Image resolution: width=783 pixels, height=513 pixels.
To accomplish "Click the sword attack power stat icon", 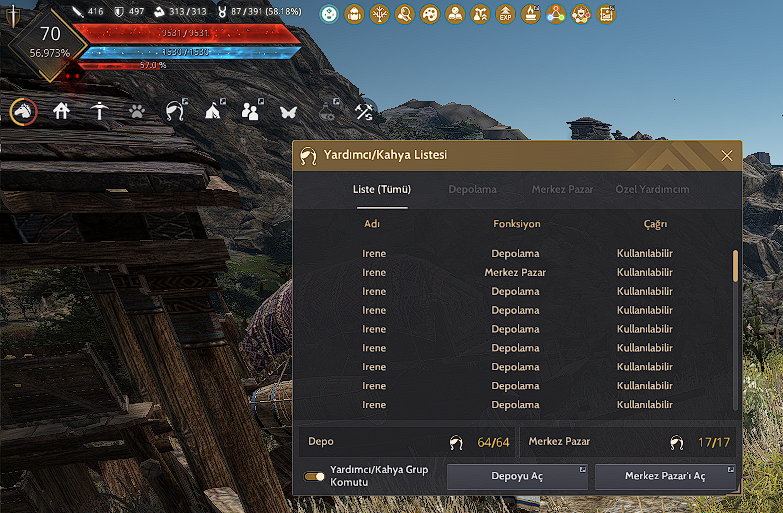I will 78,11.
